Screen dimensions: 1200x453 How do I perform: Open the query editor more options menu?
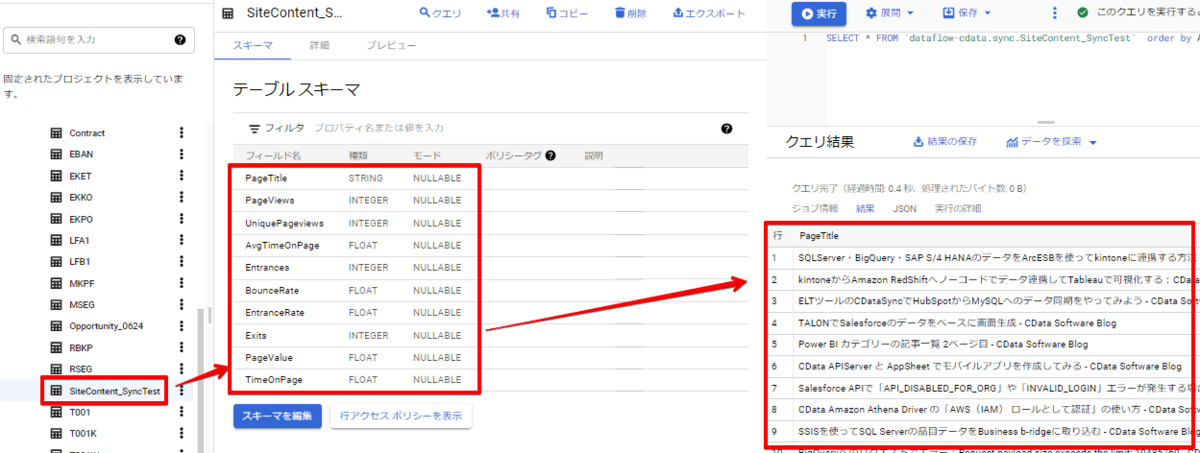tap(1054, 13)
